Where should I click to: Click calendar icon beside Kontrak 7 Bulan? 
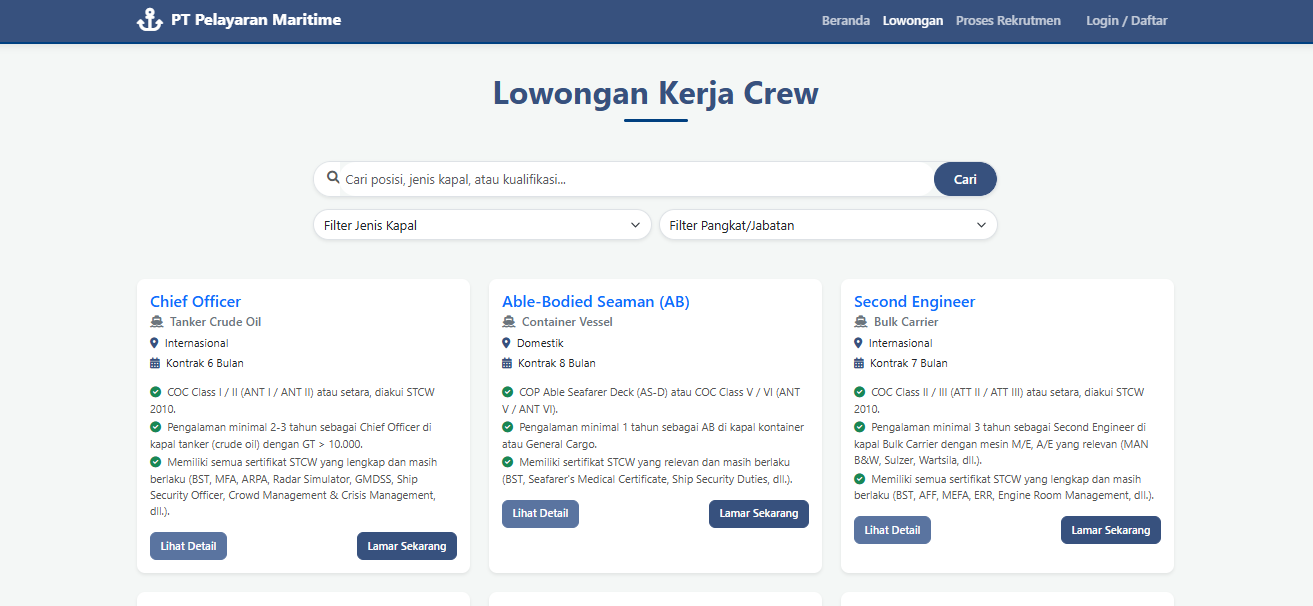tap(859, 363)
